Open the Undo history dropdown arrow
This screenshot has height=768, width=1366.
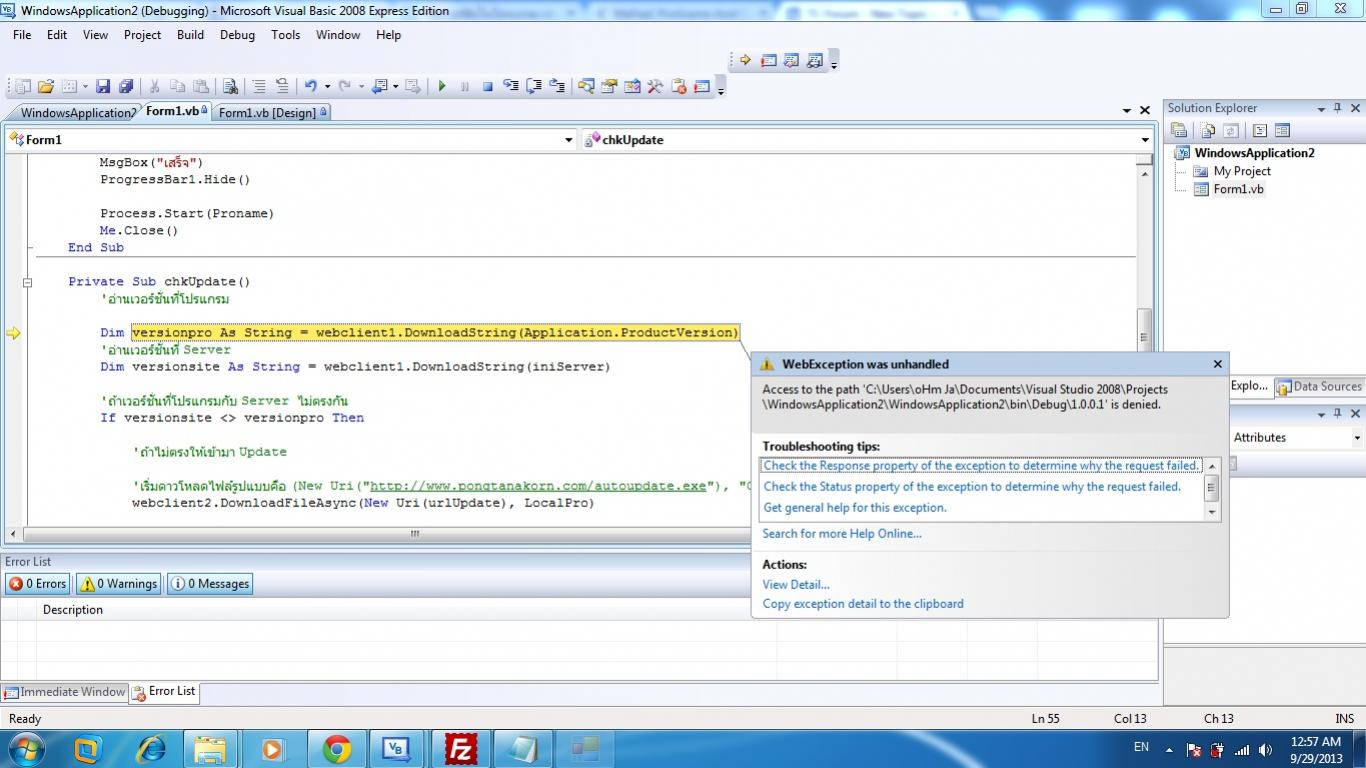click(327, 86)
